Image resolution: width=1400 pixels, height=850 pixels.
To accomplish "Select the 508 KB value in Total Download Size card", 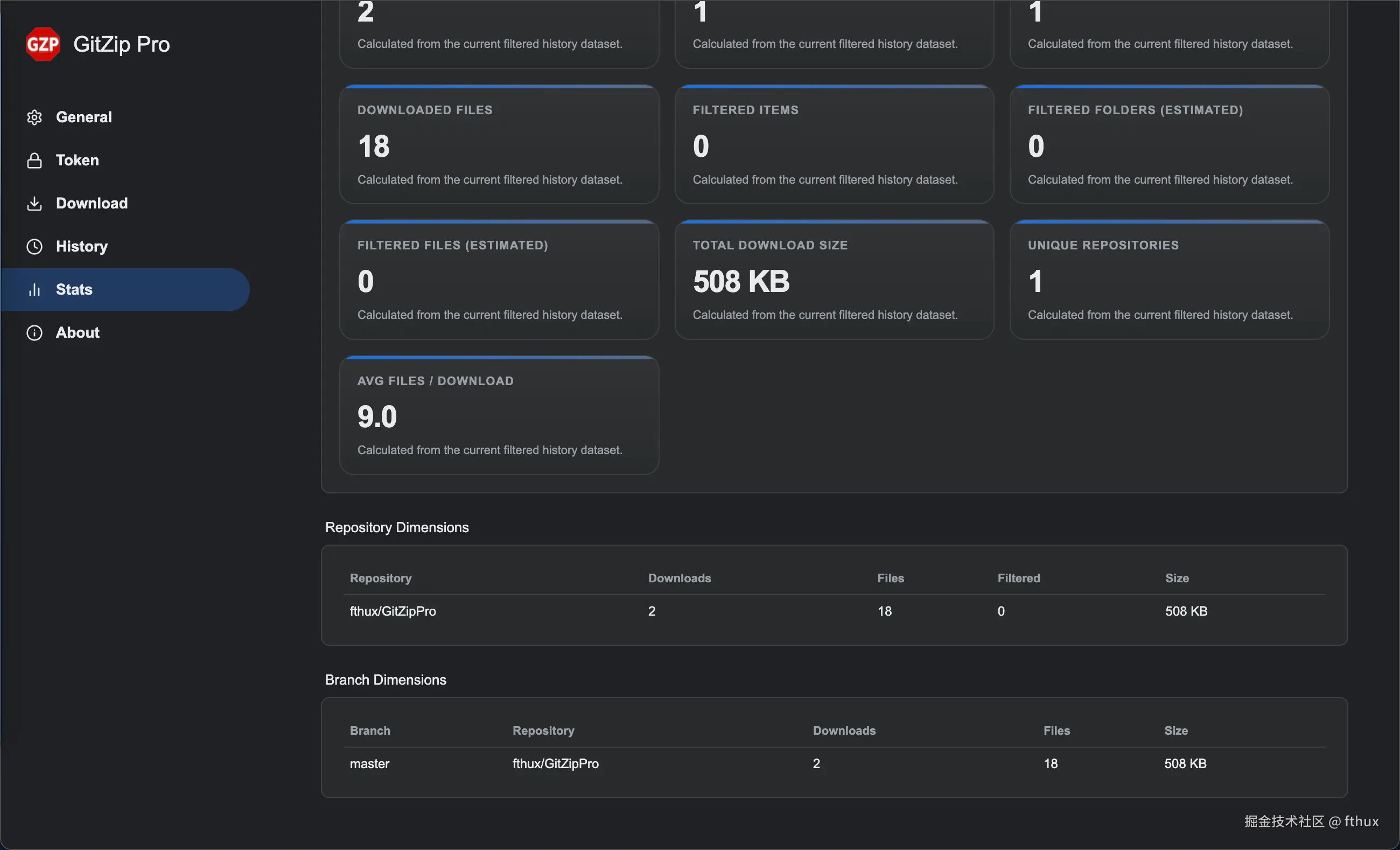I will (x=741, y=281).
